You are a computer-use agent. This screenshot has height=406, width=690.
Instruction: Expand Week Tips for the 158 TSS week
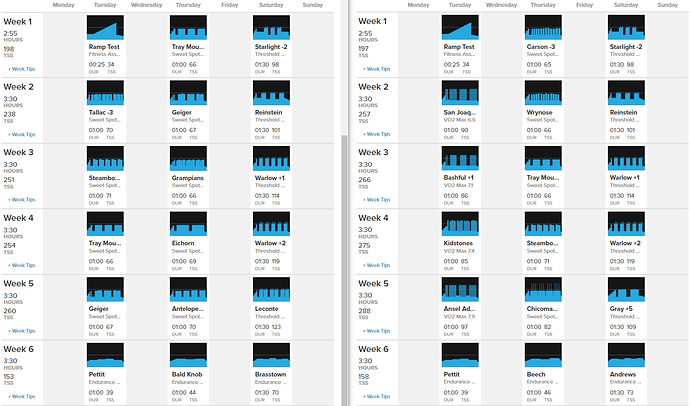(376, 396)
